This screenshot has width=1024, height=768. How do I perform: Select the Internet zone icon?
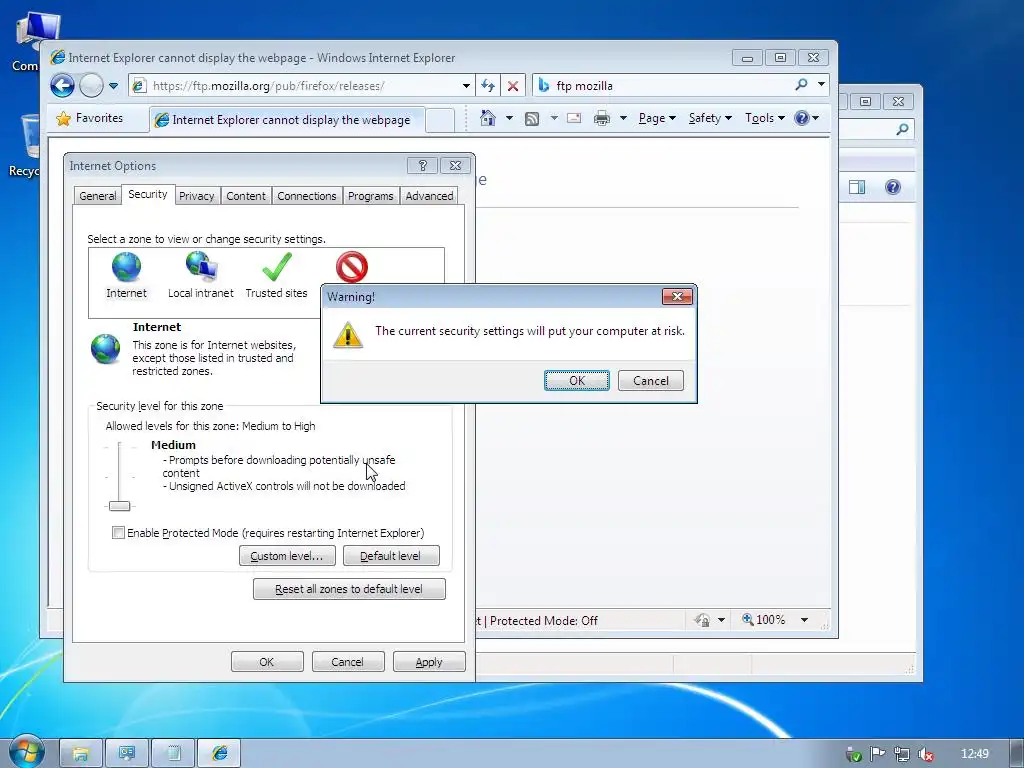[x=126, y=276]
